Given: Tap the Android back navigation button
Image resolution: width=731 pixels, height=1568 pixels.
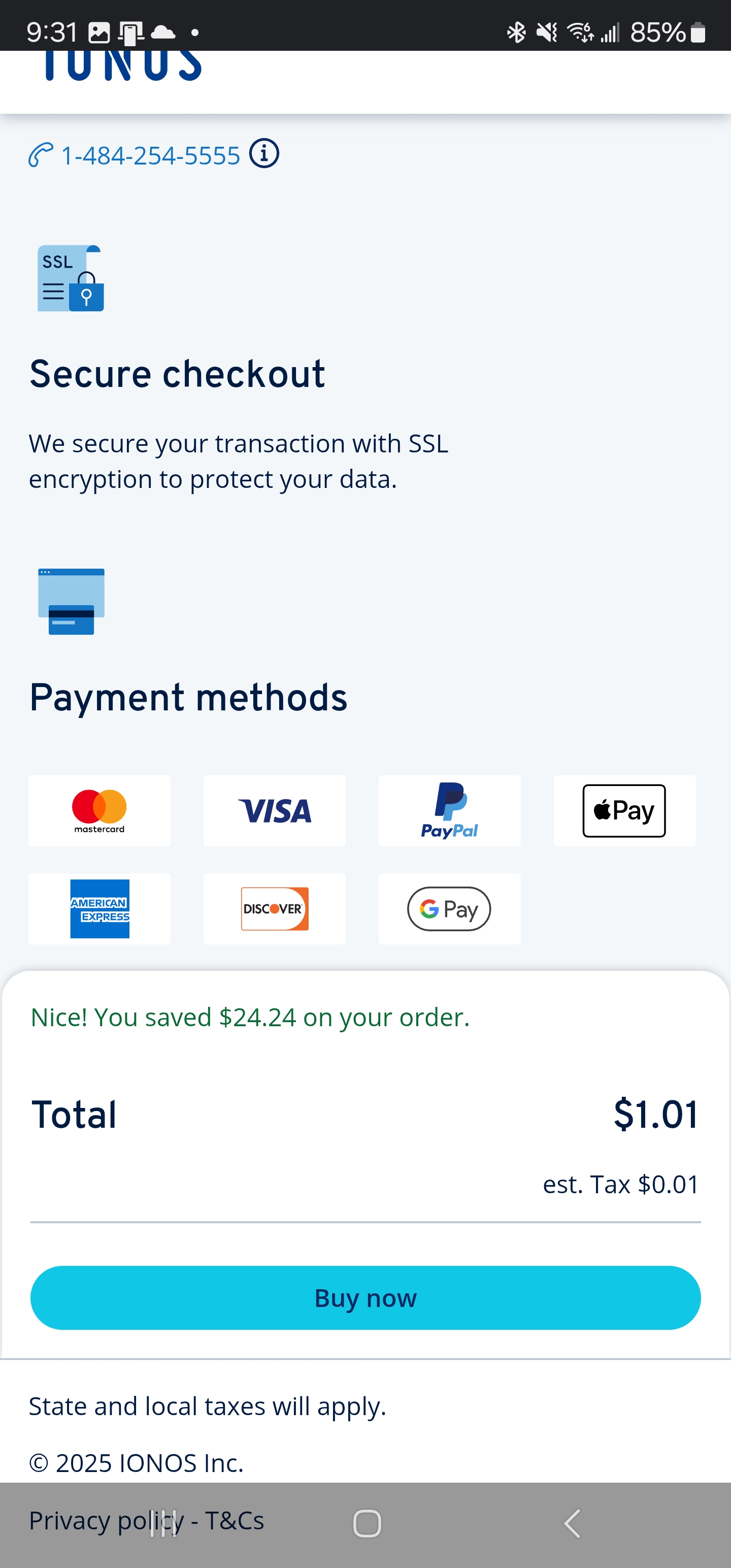Looking at the screenshot, I should coord(572,1524).
